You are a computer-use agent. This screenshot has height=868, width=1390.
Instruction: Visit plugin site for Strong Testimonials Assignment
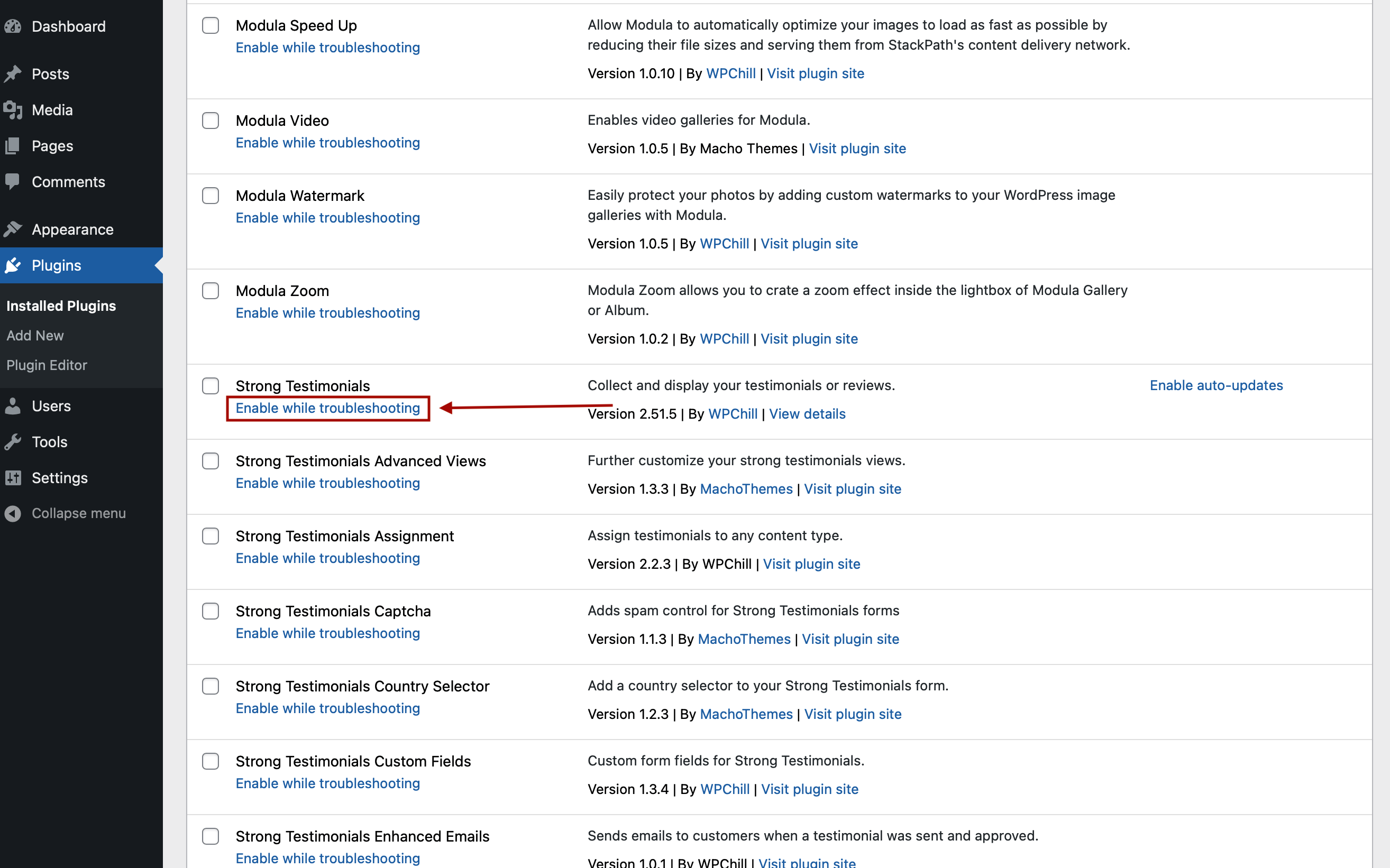tap(811, 565)
